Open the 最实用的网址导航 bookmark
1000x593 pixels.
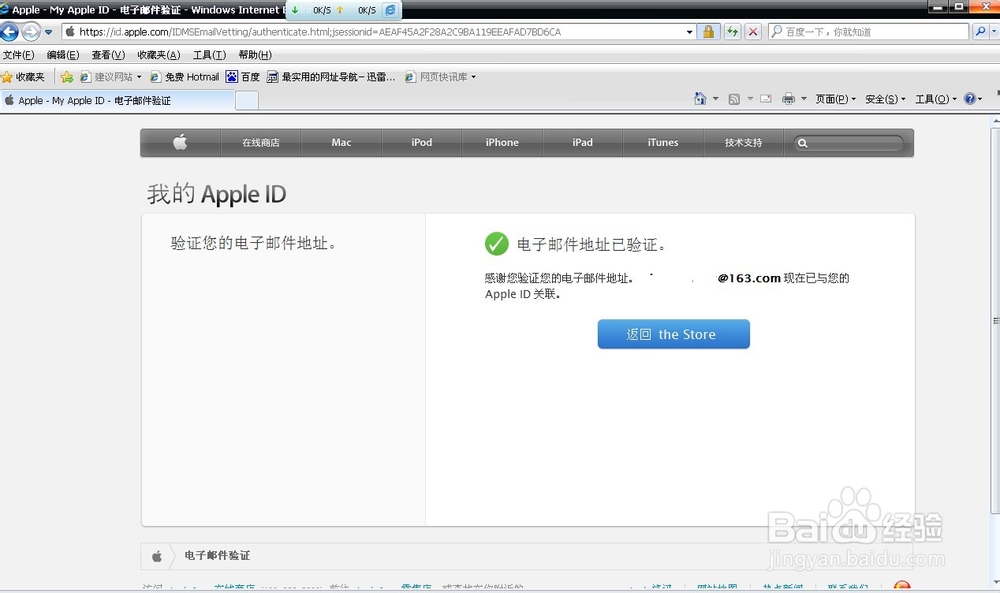(x=331, y=77)
